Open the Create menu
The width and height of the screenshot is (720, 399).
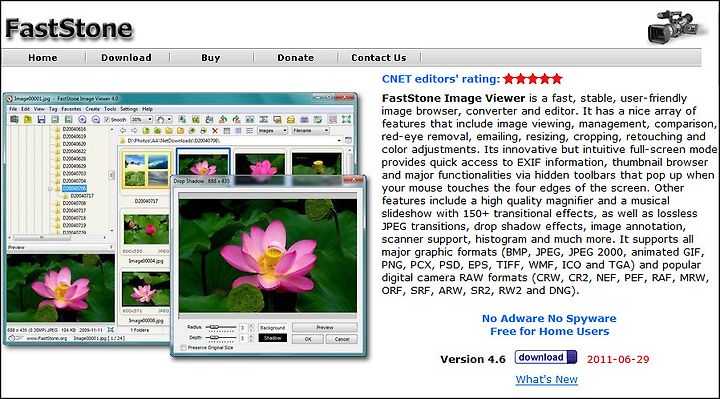[x=92, y=109]
